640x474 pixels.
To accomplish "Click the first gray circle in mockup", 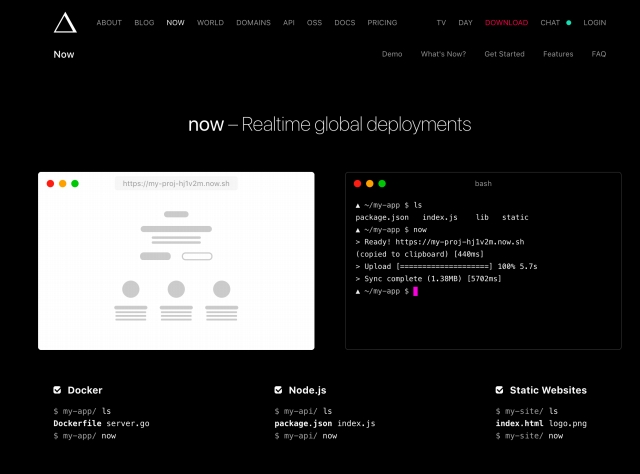I will pos(131,289).
